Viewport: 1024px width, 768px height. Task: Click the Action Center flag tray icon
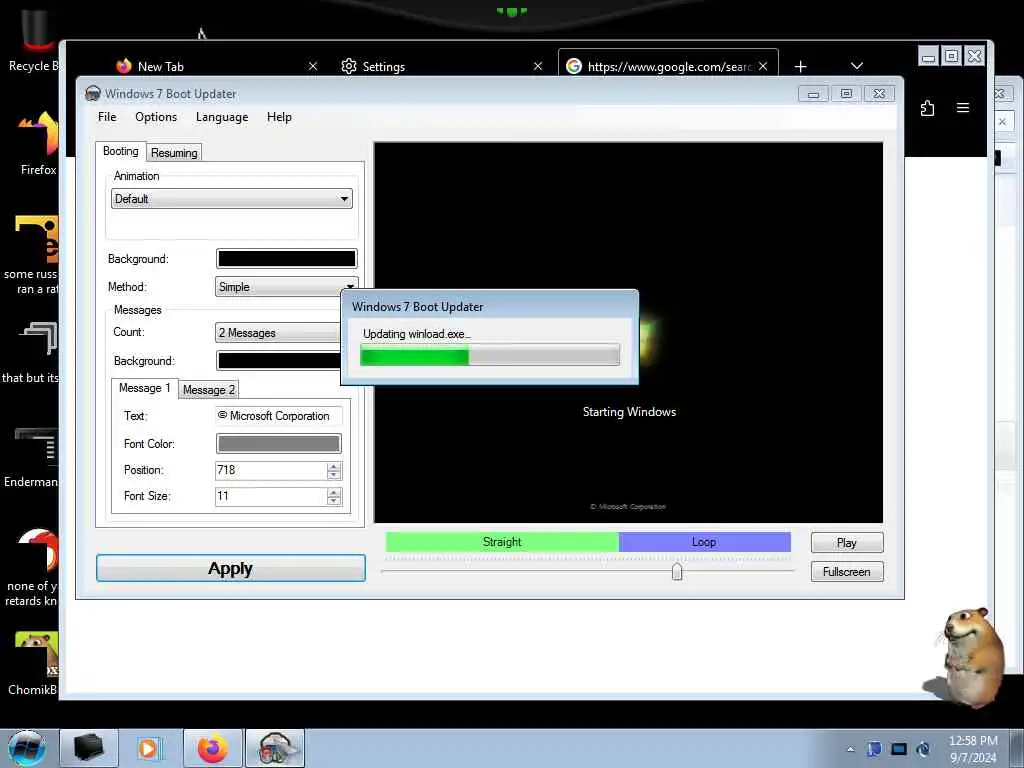[x=874, y=749]
